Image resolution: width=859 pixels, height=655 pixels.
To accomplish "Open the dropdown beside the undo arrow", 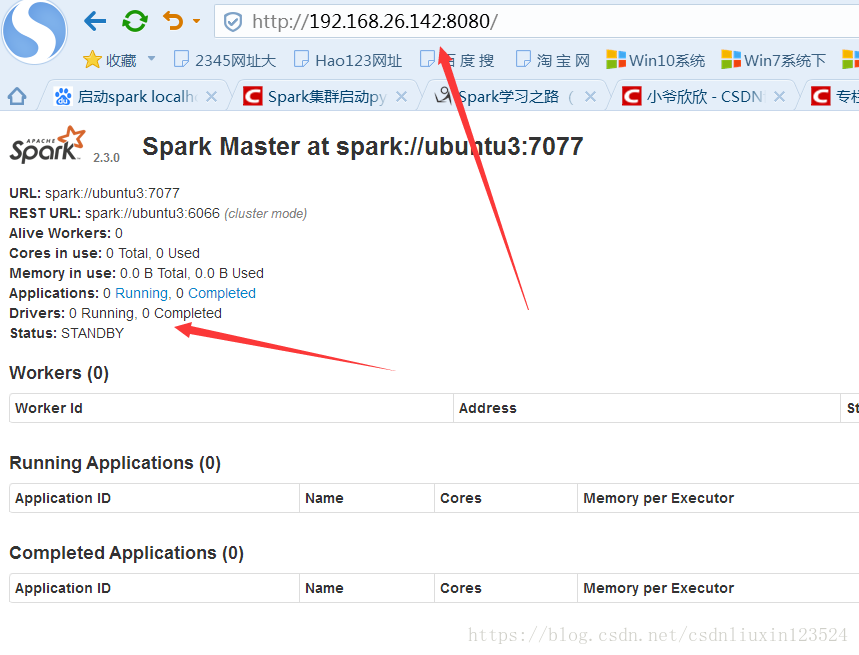I will (197, 21).
